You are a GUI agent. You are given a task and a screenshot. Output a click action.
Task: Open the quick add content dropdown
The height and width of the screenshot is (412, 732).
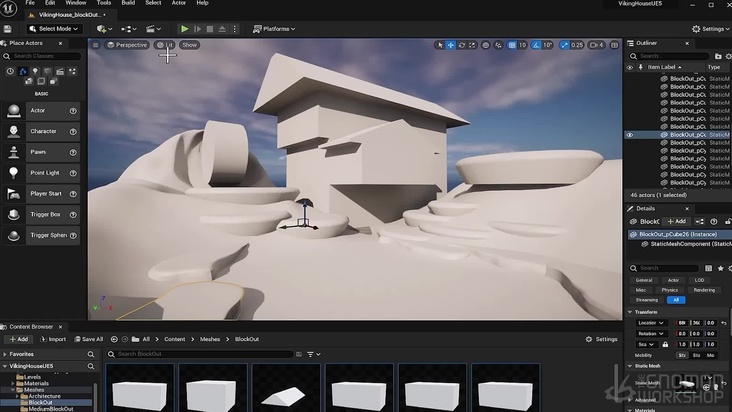coord(105,29)
